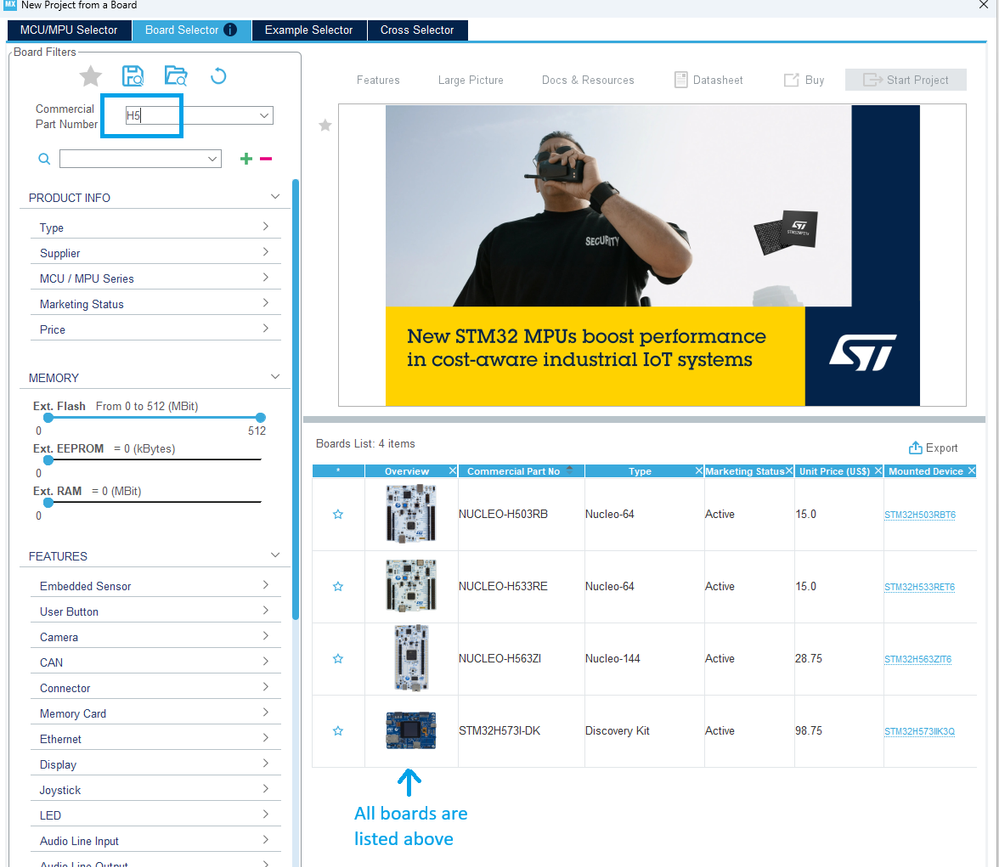Favorite the STM32H573I-DK board star
This screenshot has height=867, width=999.
[x=338, y=731]
